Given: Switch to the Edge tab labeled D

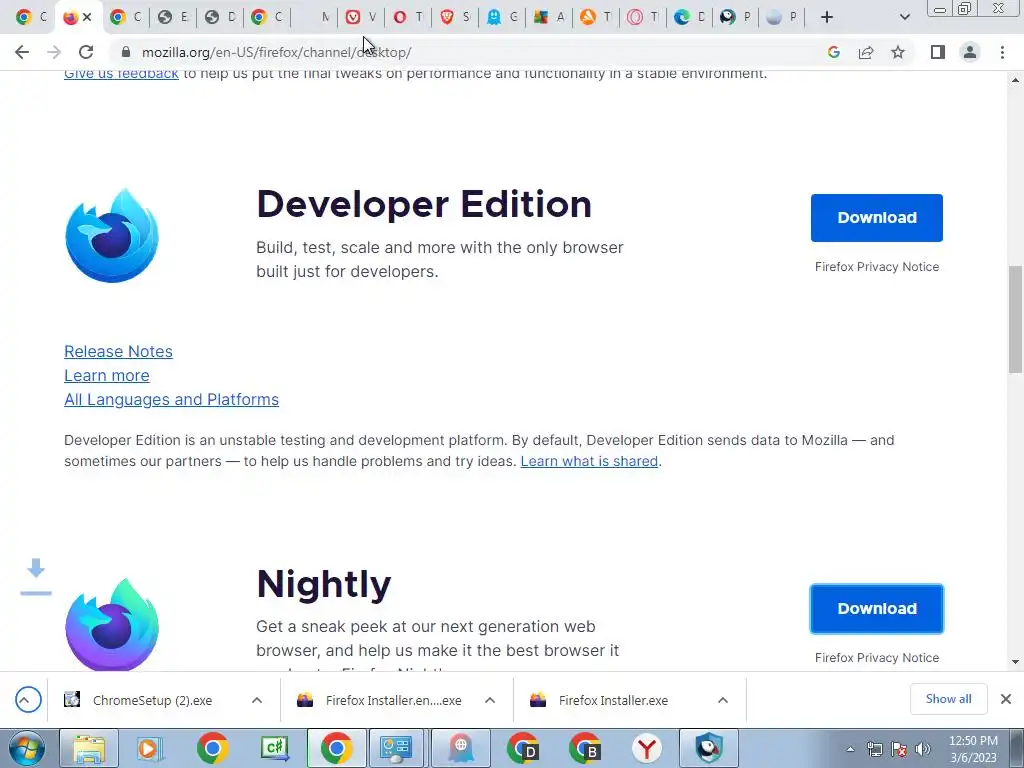Looking at the screenshot, I should [690, 17].
